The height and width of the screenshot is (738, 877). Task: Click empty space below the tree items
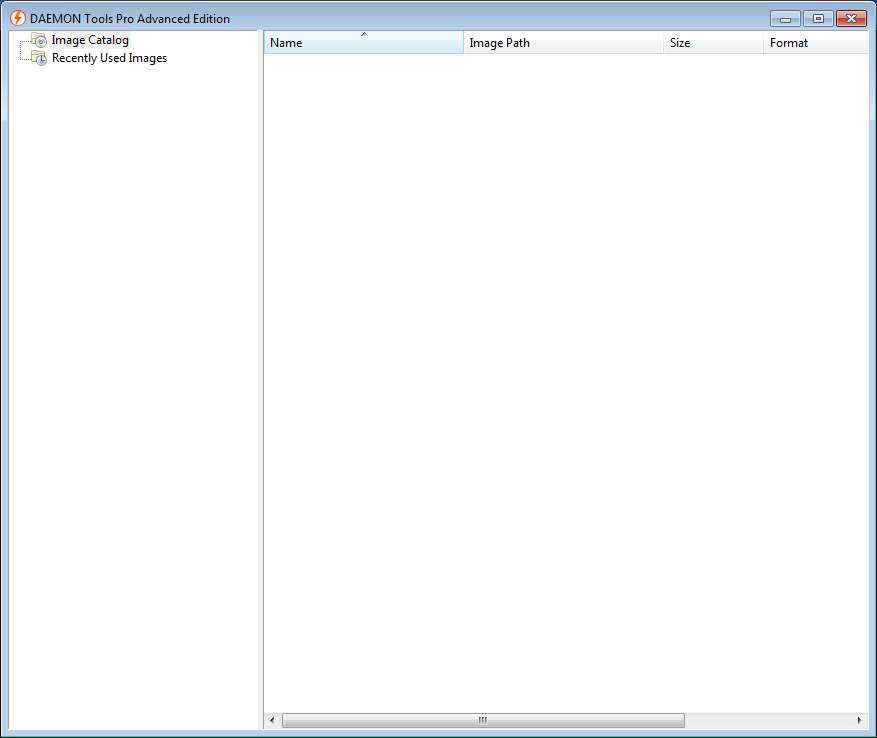(x=135, y=400)
